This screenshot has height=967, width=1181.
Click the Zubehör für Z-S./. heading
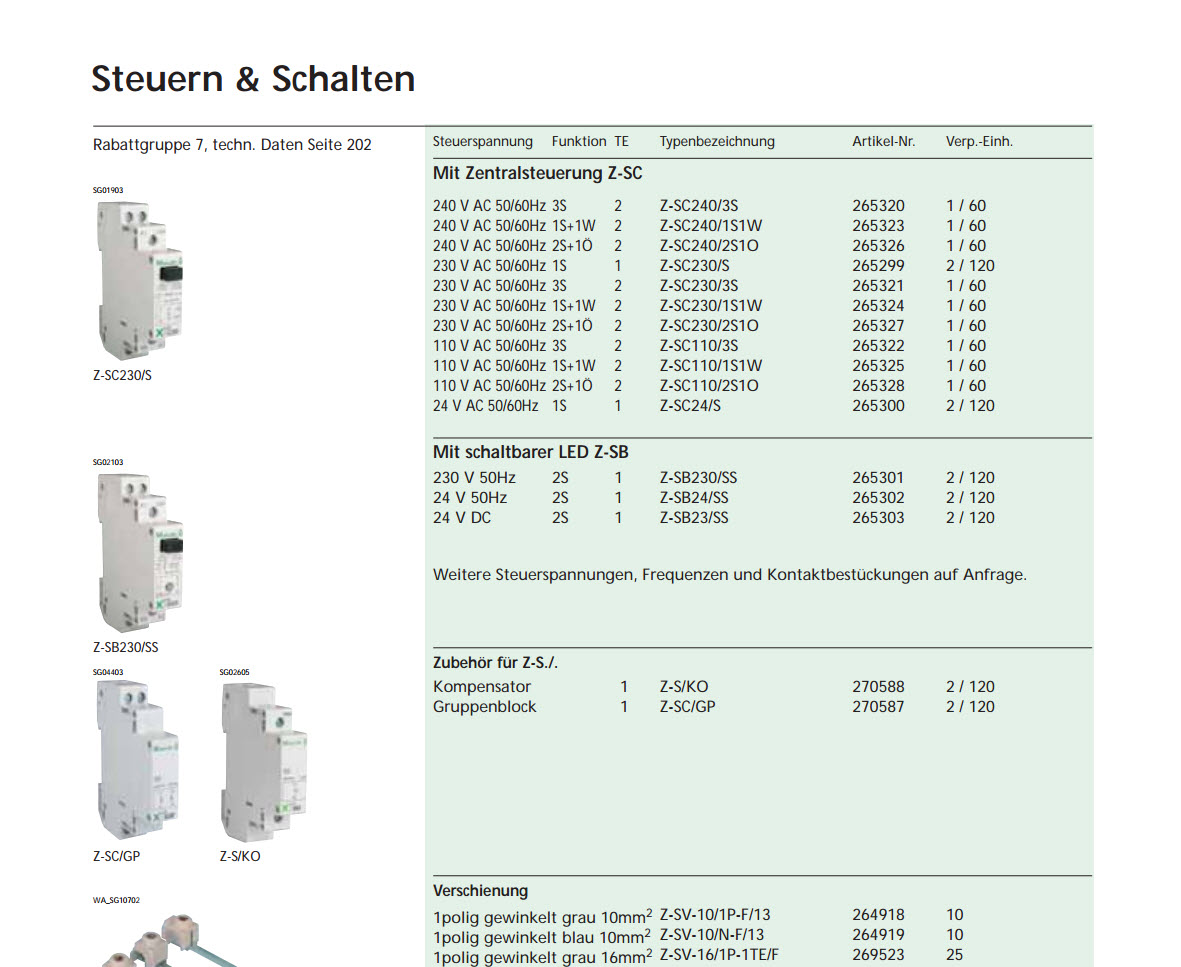click(x=495, y=663)
